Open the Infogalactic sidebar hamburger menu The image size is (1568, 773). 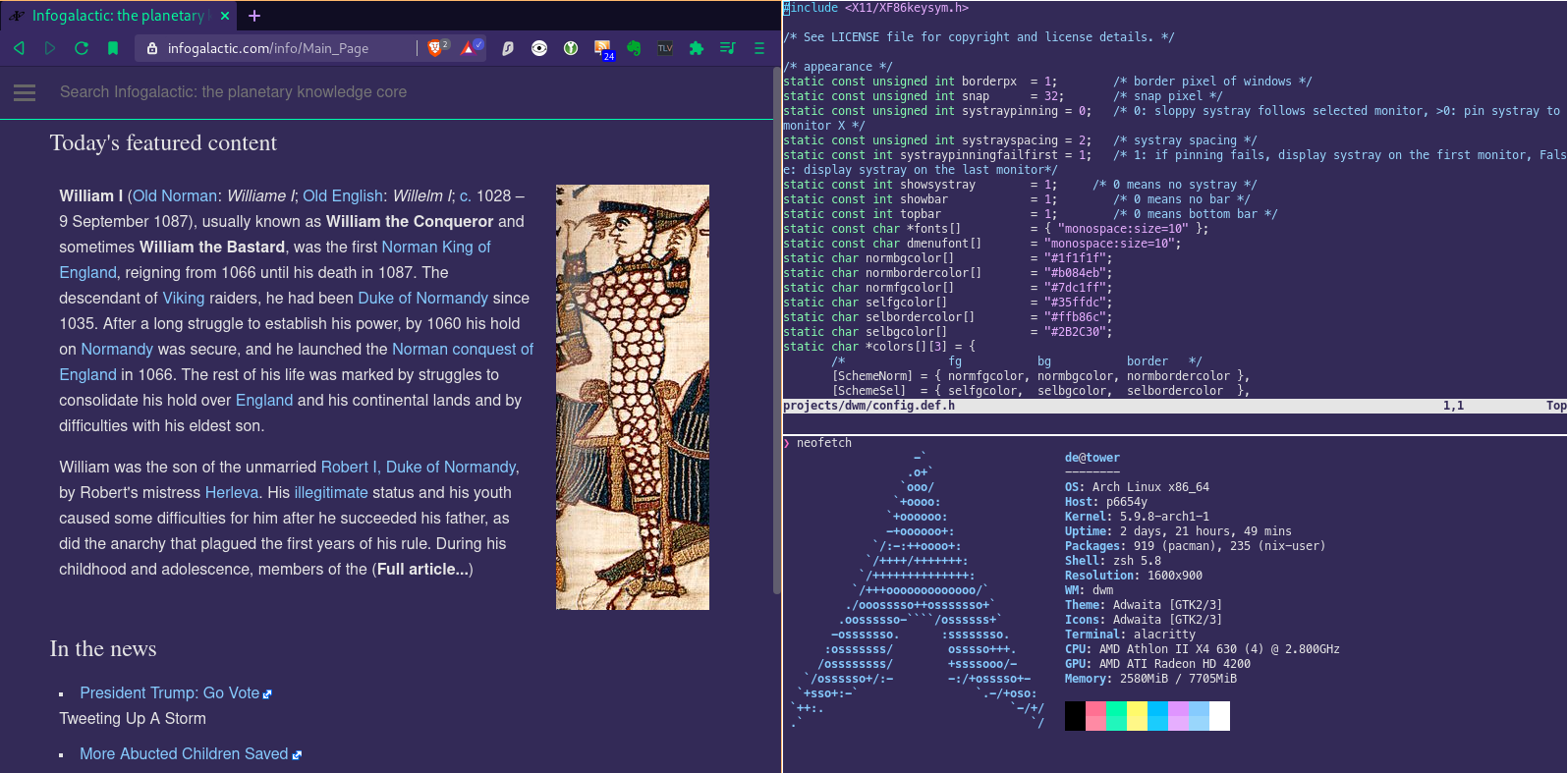point(25,92)
